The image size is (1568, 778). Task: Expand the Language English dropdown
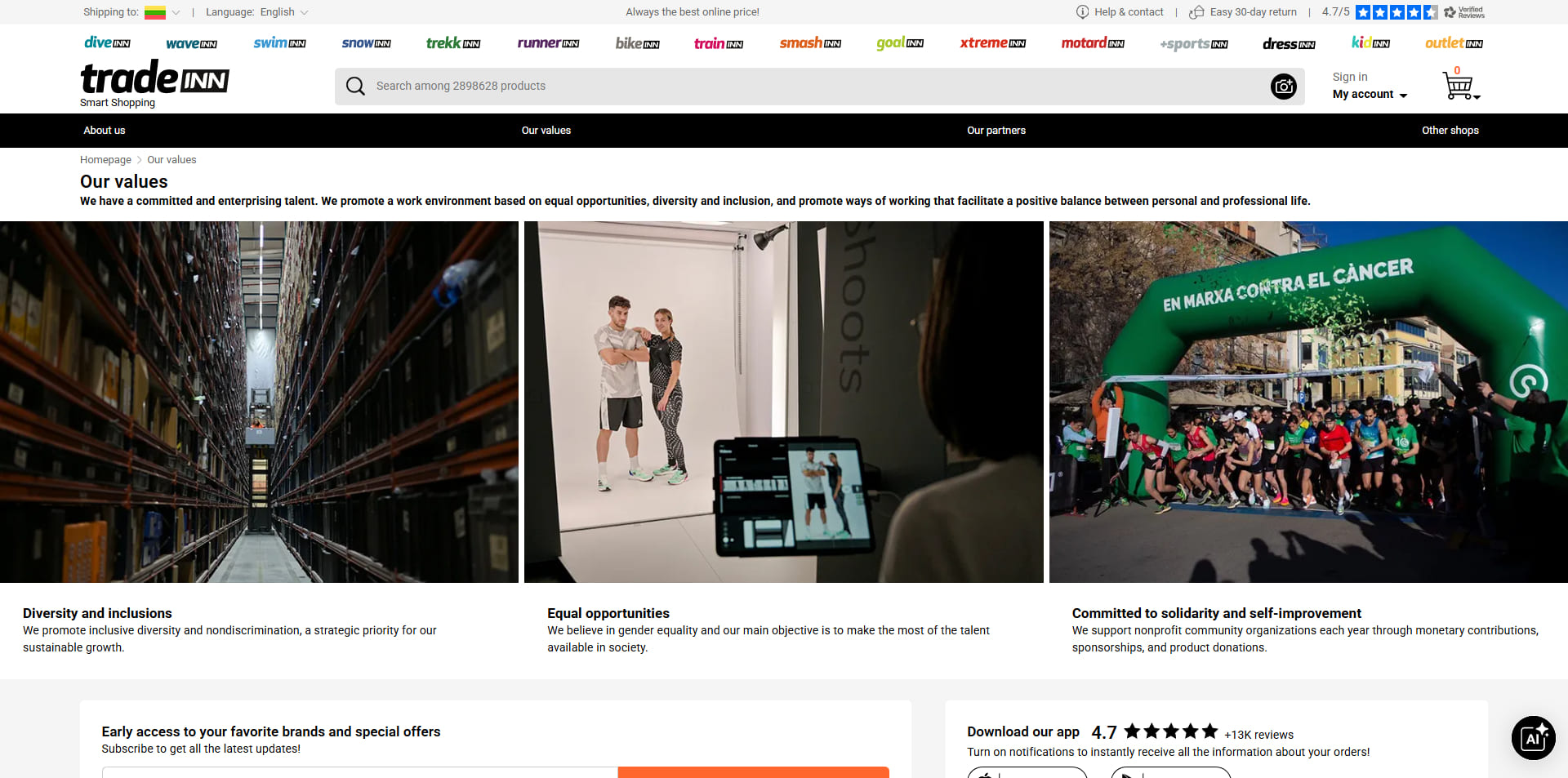(x=256, y=12)
